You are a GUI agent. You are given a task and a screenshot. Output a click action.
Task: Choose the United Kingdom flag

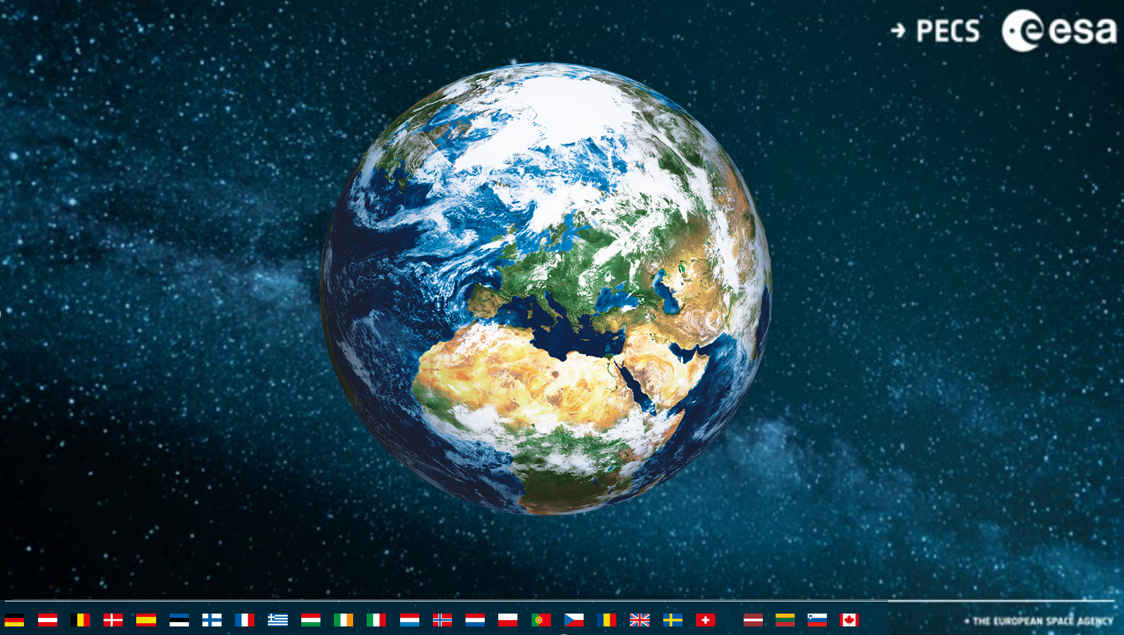tap(640, 620)
